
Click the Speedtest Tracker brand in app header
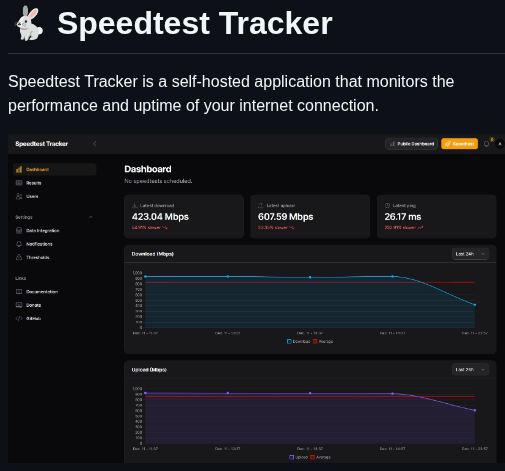(x=42, y=144)
